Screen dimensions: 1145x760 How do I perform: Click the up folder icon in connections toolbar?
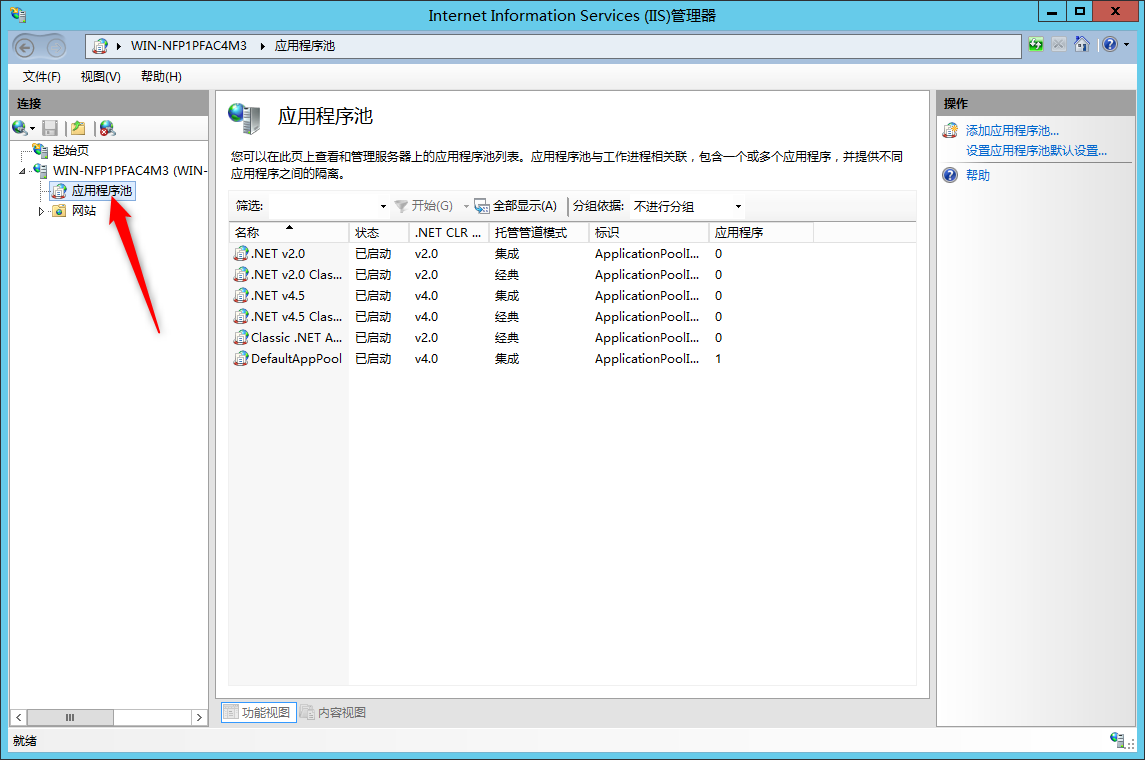(x=78, y=128)
